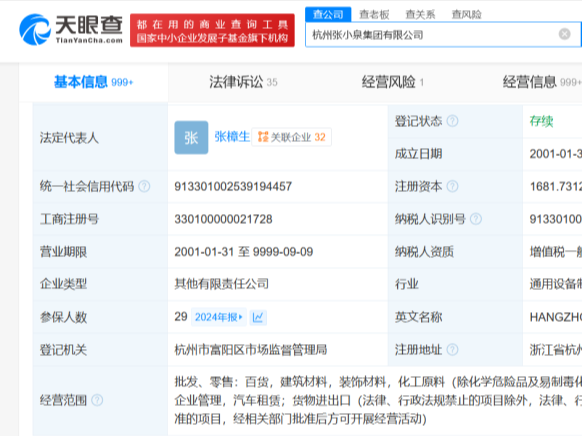Image resolution: width=582 pixels, height=437 pixels.
Task: Select the 登记机关 label cell
Action: point(100,350)
